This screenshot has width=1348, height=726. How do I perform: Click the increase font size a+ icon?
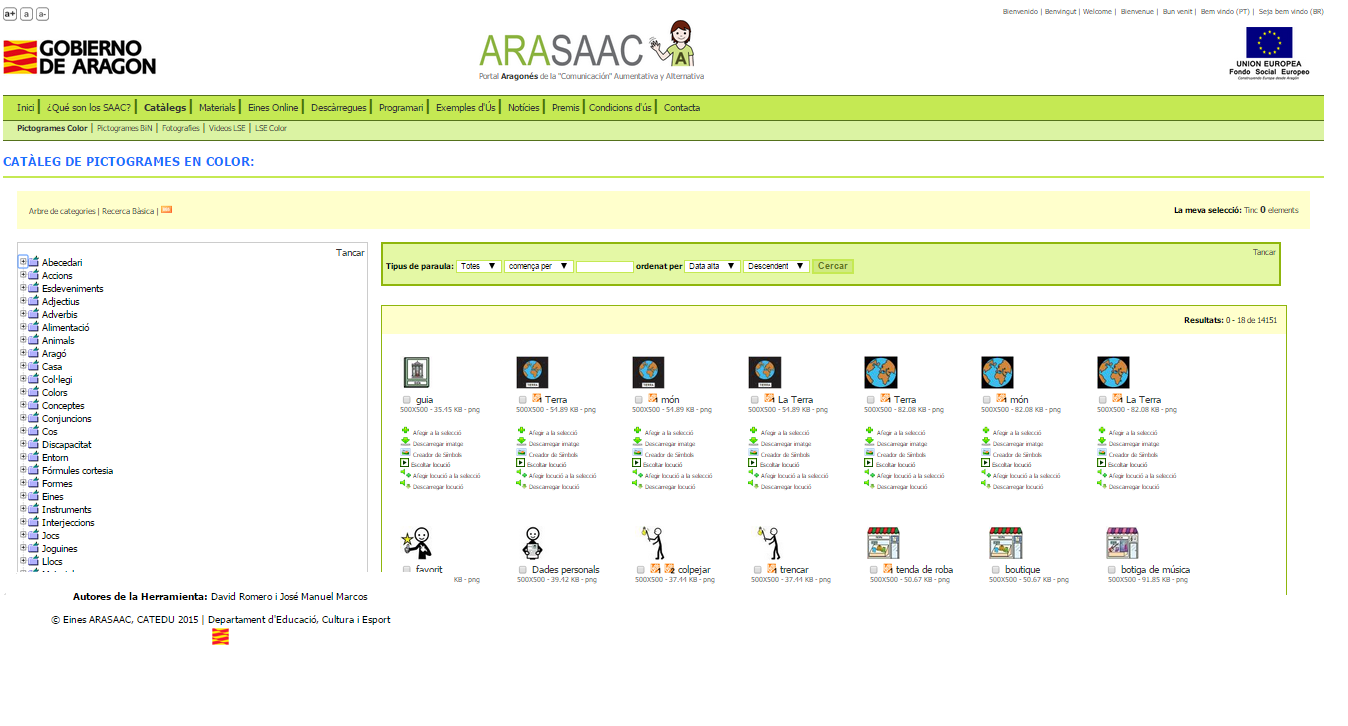[10, 14]
